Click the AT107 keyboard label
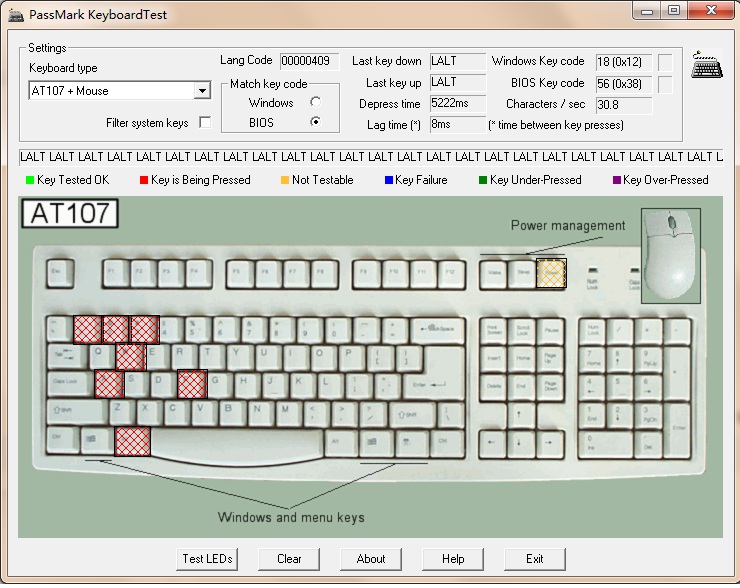Screen dimensions: 740x588 [x=70, y=213]
